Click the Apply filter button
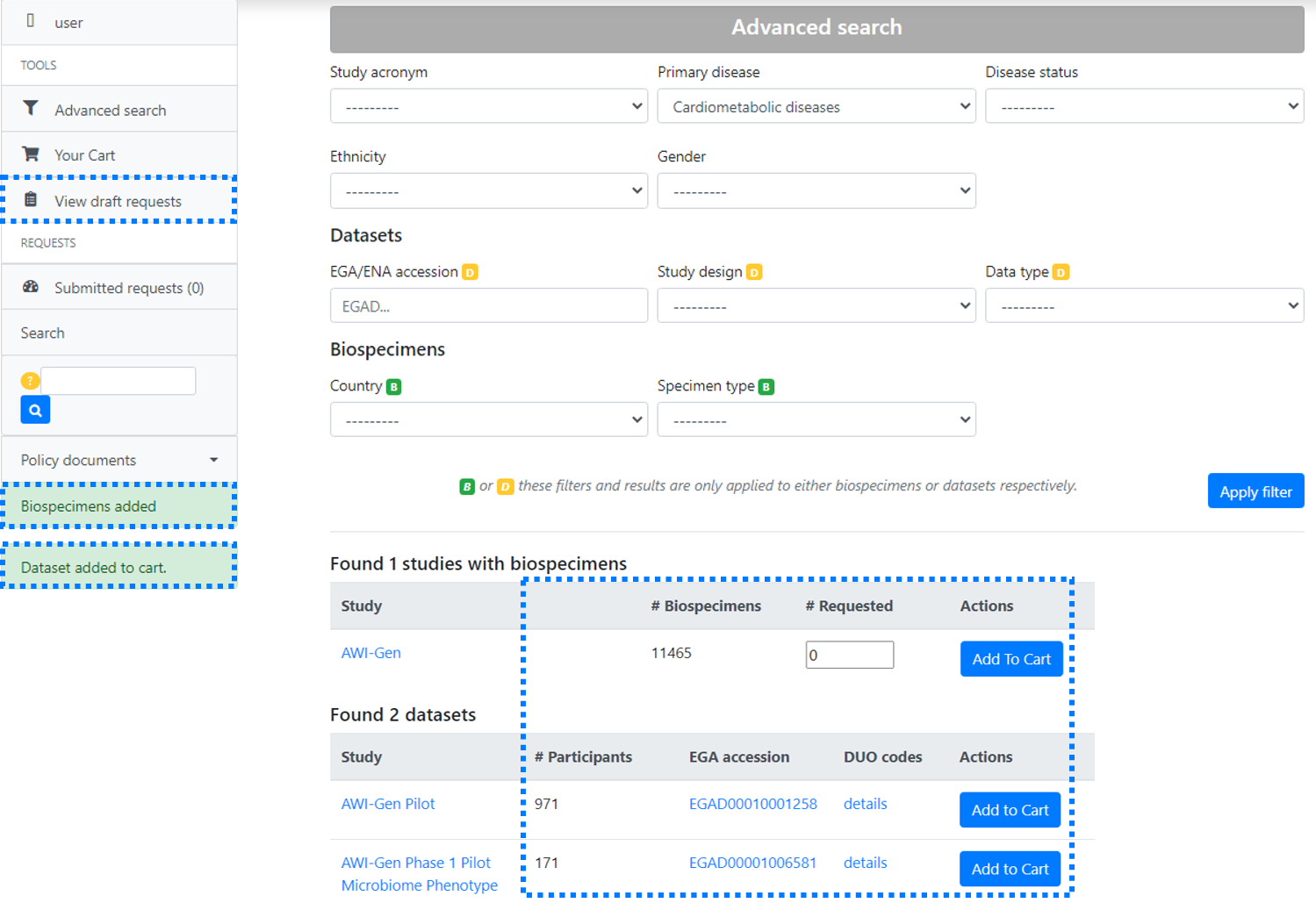 click(x=1255, y=491)
